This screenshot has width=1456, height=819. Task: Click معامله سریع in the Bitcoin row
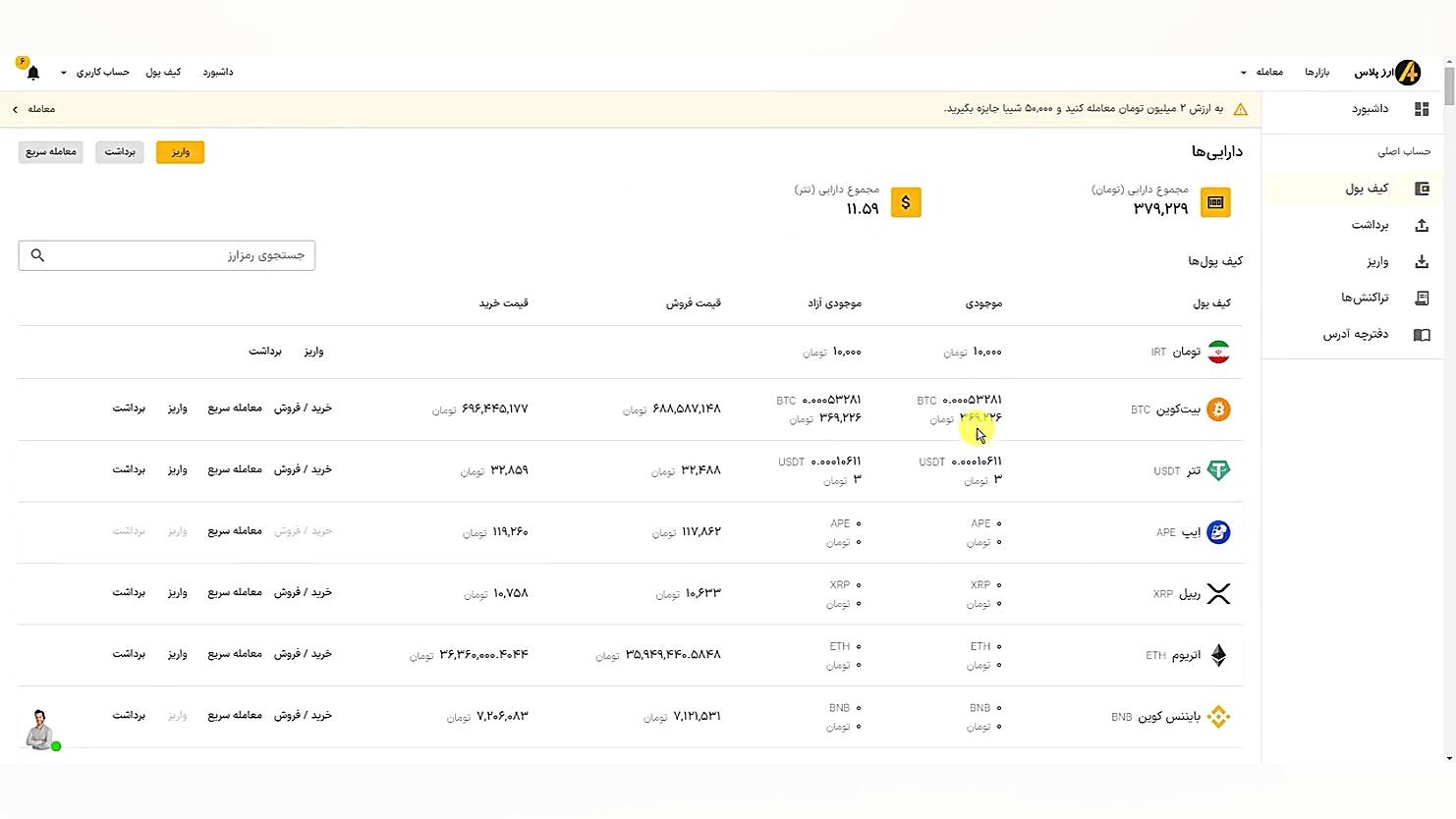pyautogui.click(x=235, y=408)
